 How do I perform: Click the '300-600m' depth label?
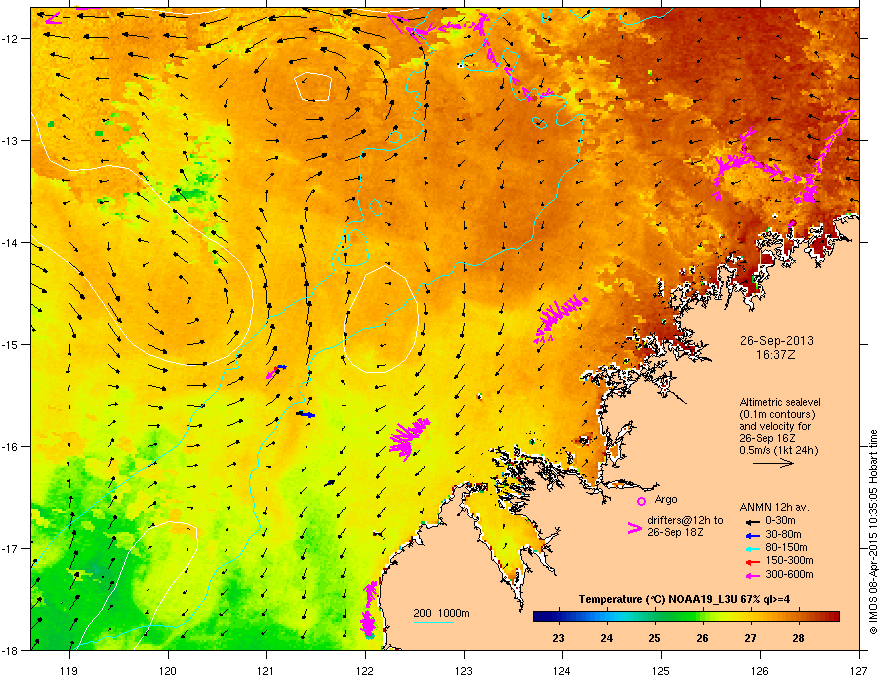[789, 574]
